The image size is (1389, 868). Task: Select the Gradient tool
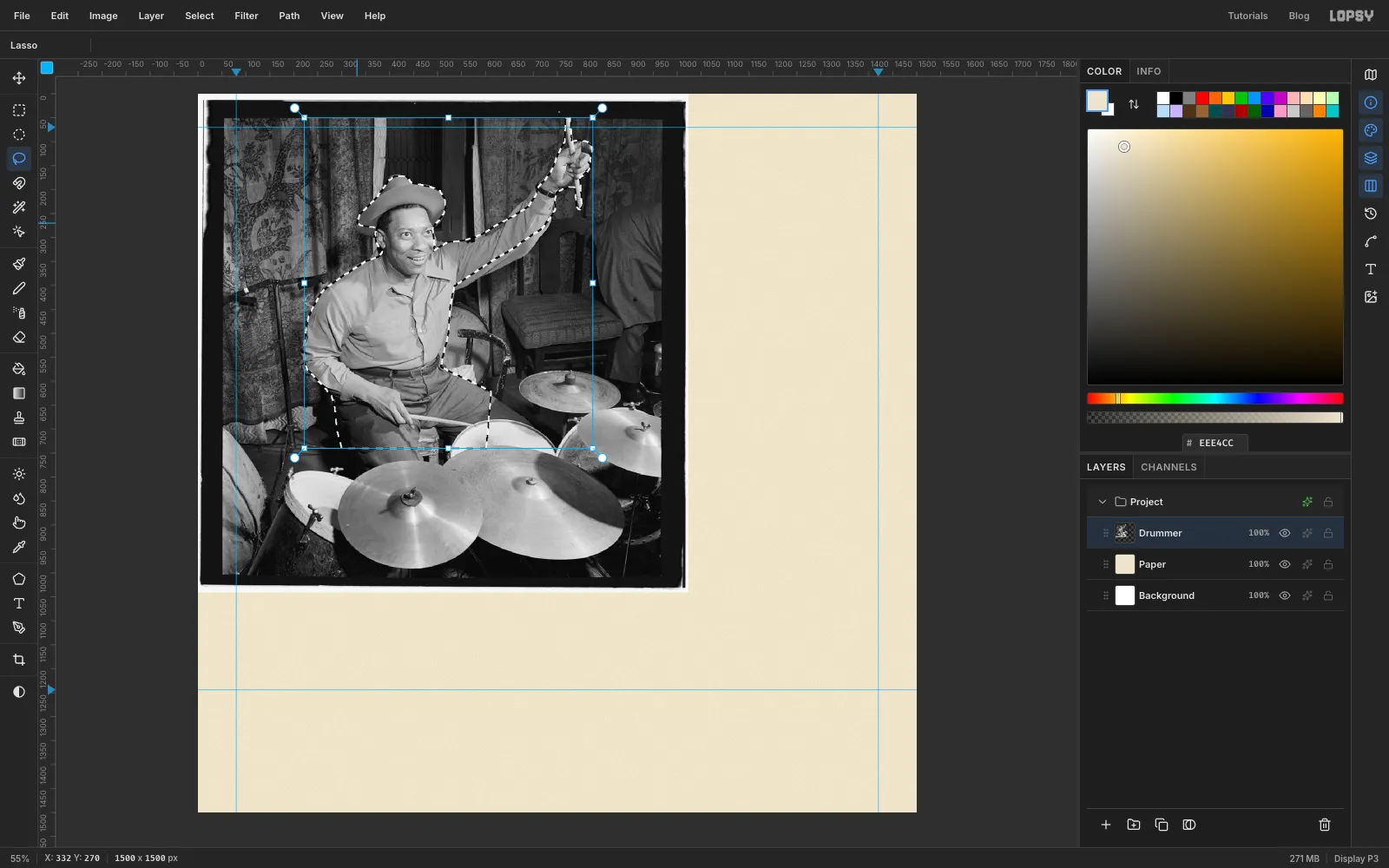click(x=19, y=393)
